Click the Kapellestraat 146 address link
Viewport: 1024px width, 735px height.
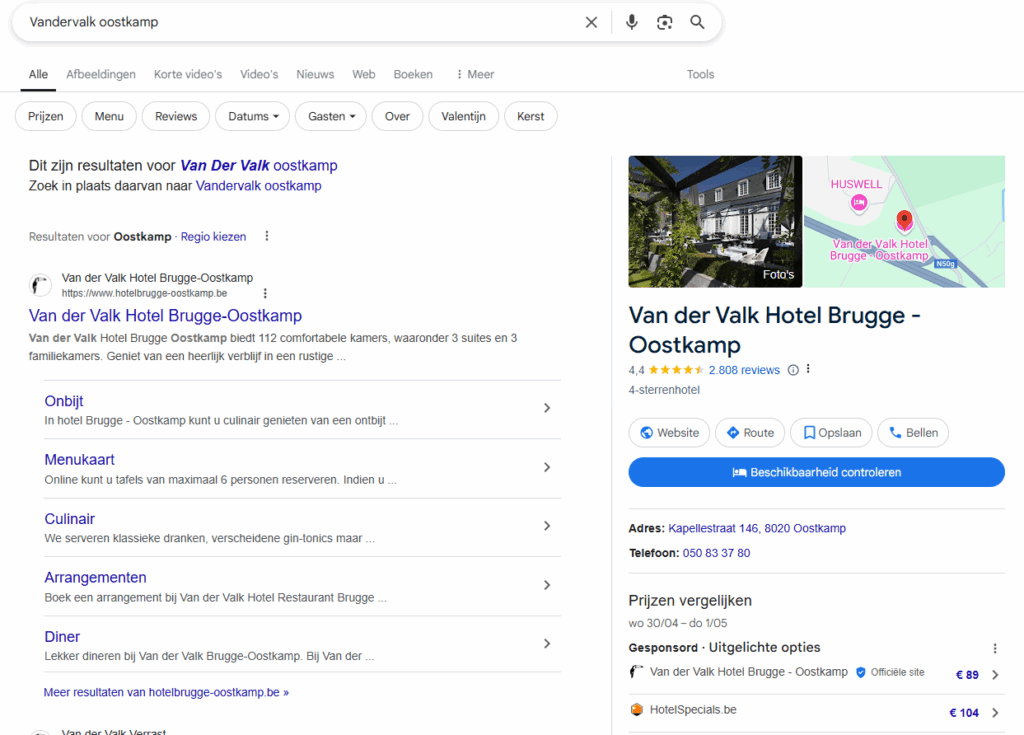point(757,528)
